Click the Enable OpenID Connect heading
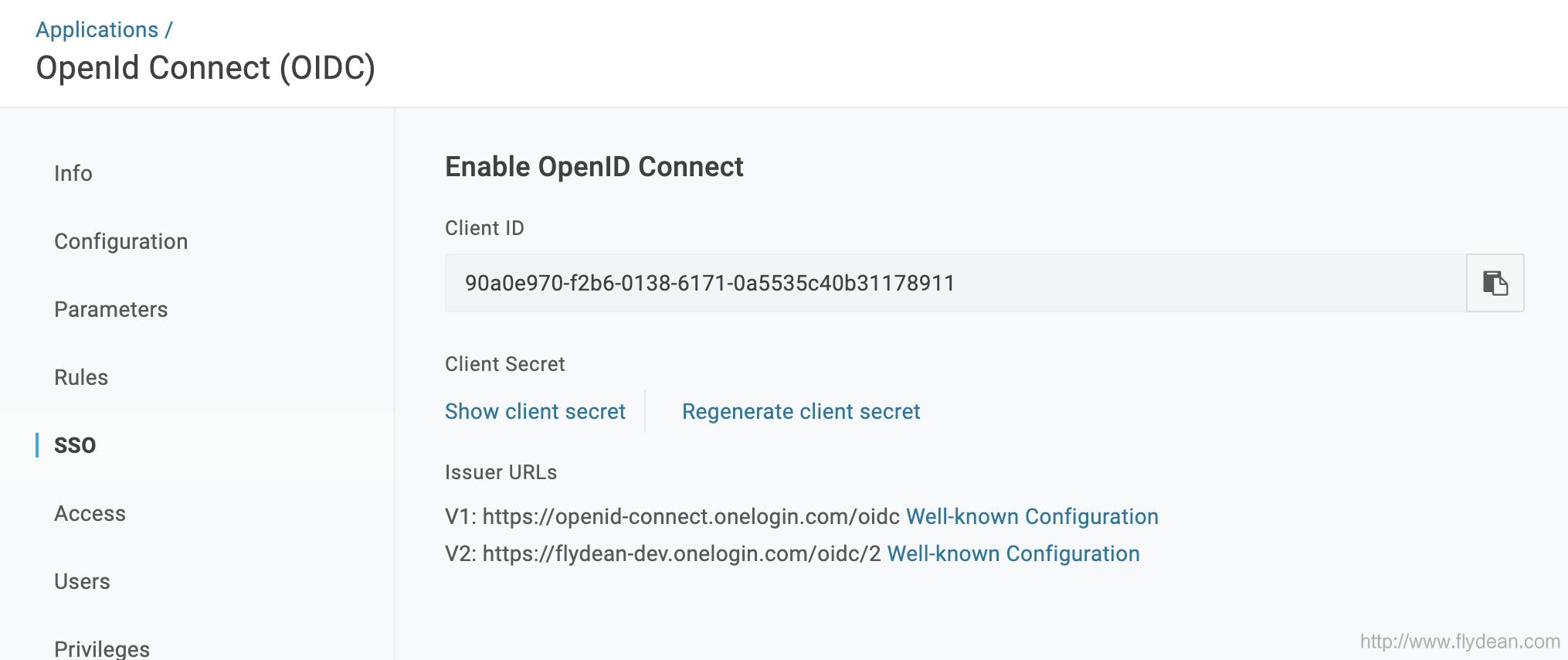Viewport: 1568px width, 660px height. pyautogui.click(x=593, y=167)
